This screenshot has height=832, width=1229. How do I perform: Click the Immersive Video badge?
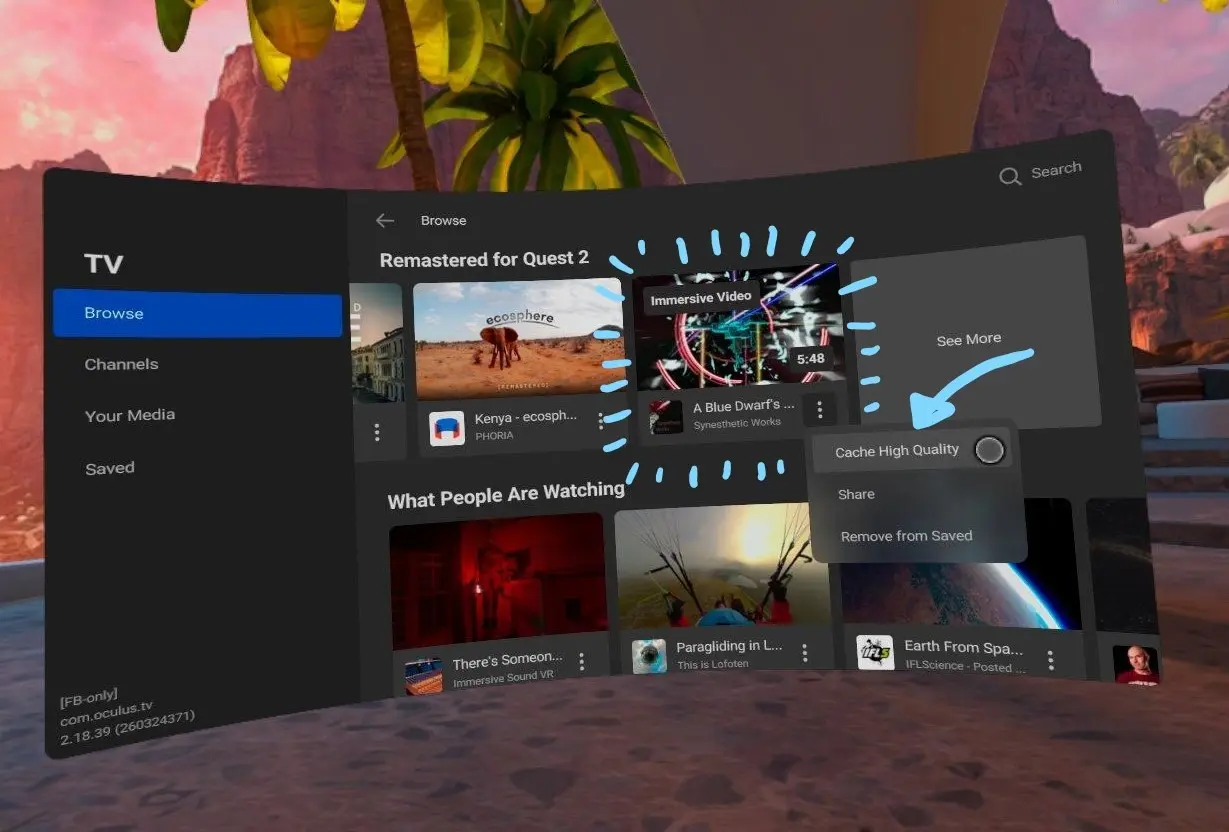tap(701, 298)
